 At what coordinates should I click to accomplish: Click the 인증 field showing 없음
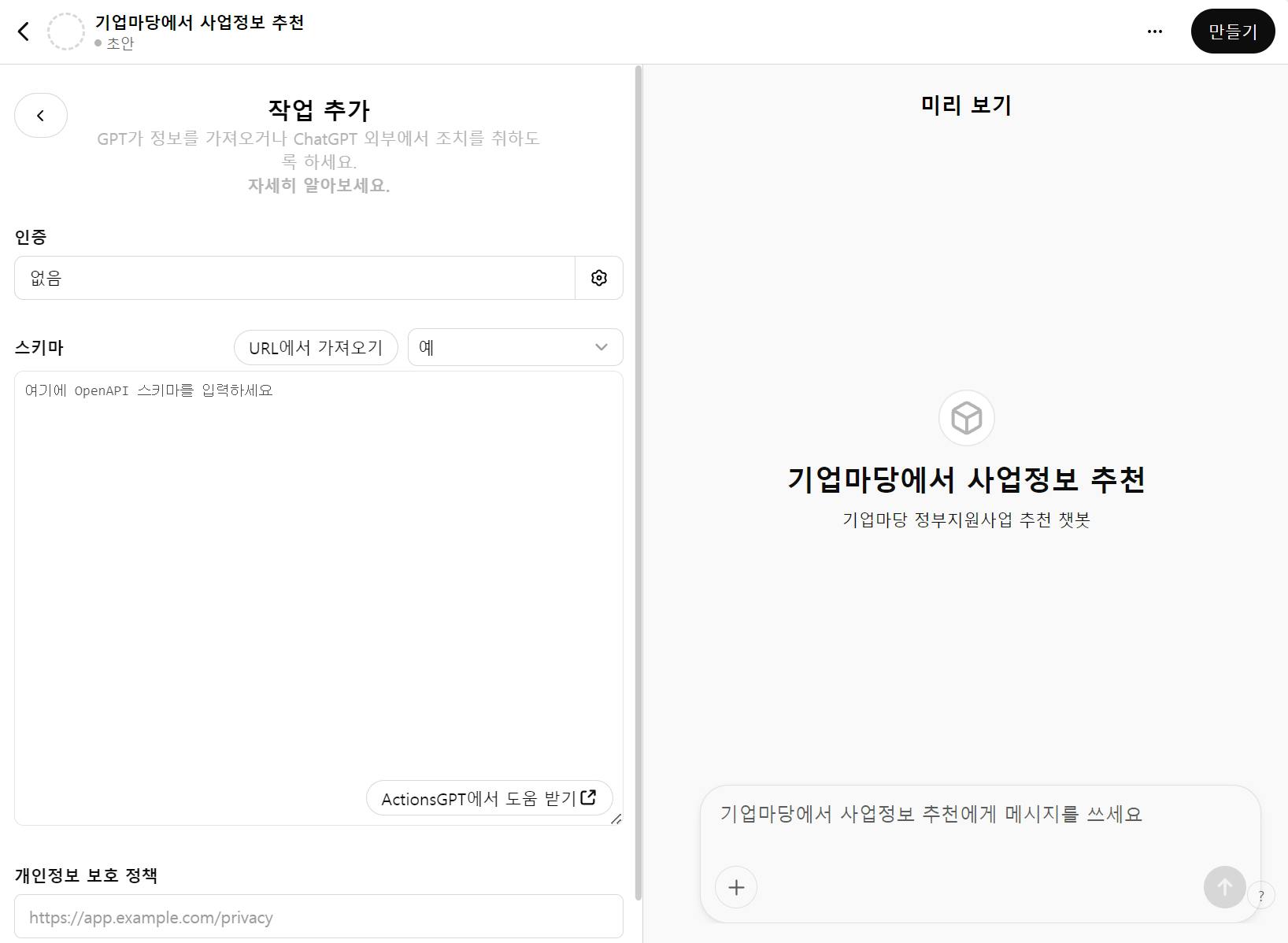pyautogui.click(x=294, y=278)
